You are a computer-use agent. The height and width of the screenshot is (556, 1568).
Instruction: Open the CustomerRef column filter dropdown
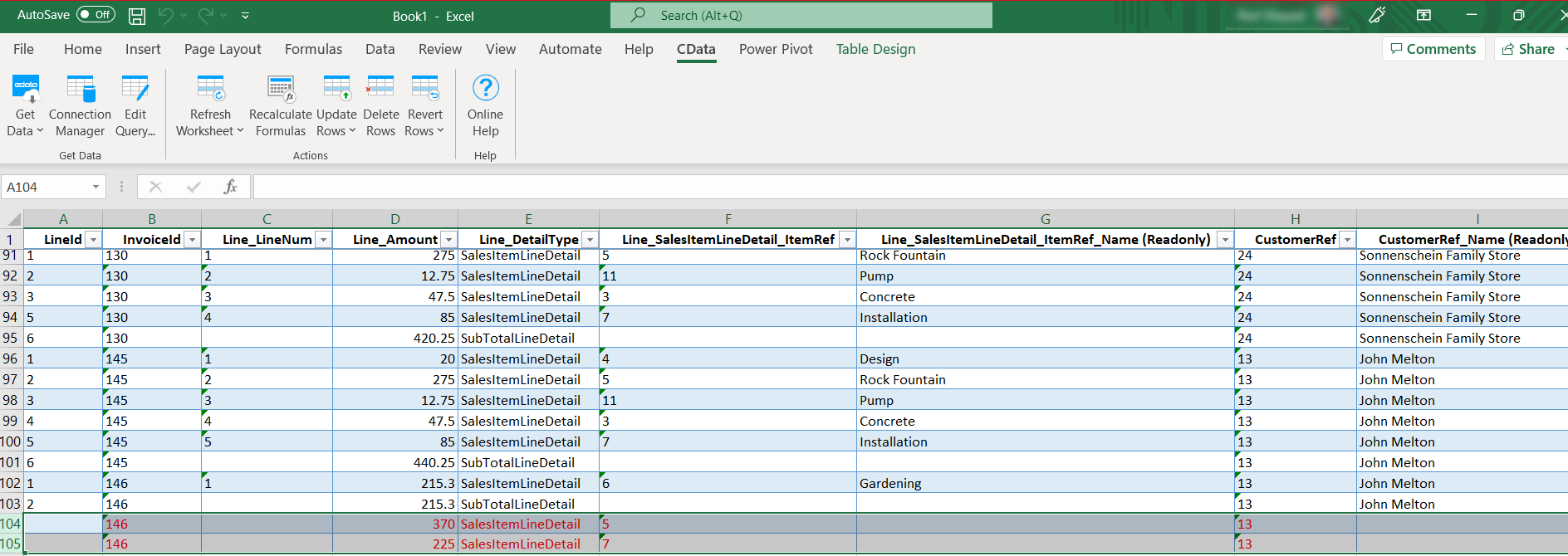(x=1347, y=240)
